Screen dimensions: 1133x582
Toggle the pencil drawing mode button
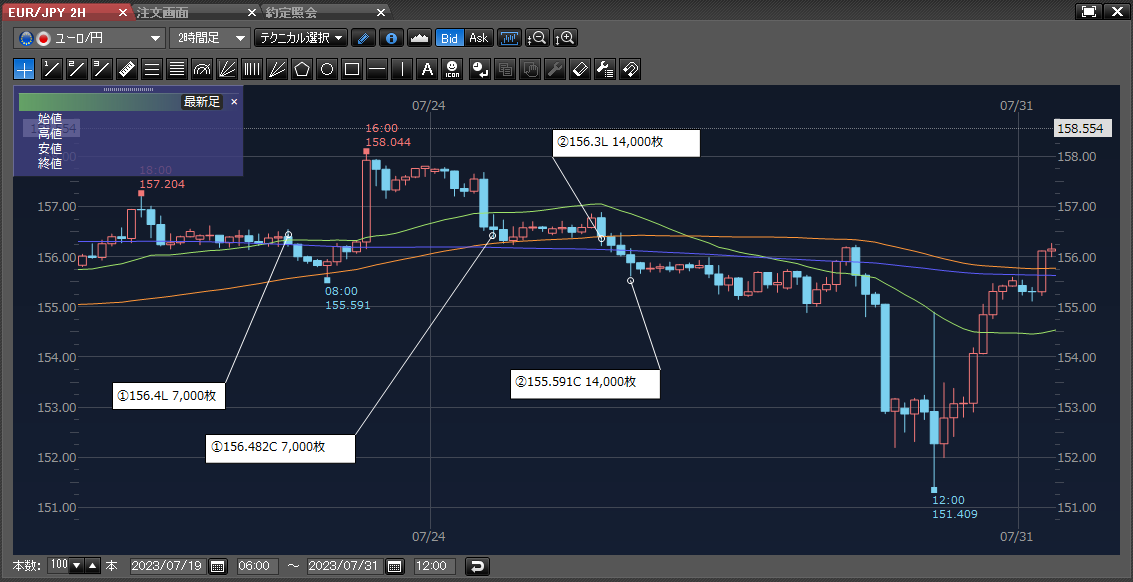coord(364,38)
